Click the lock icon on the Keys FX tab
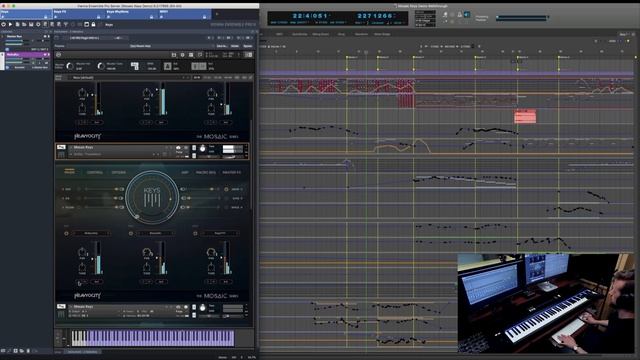 (x=98, y=17)
